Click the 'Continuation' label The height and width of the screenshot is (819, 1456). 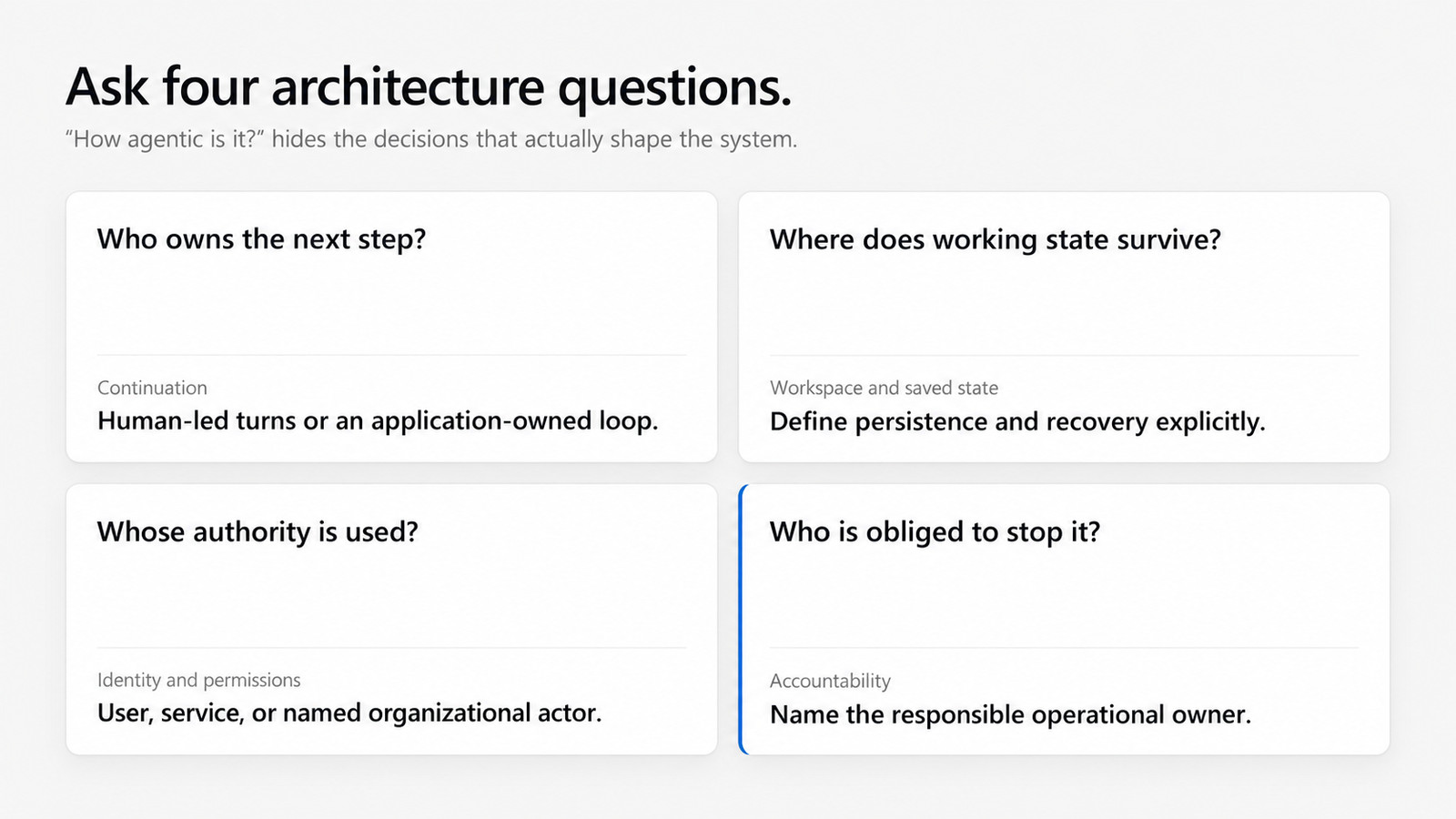click(152, 388)
